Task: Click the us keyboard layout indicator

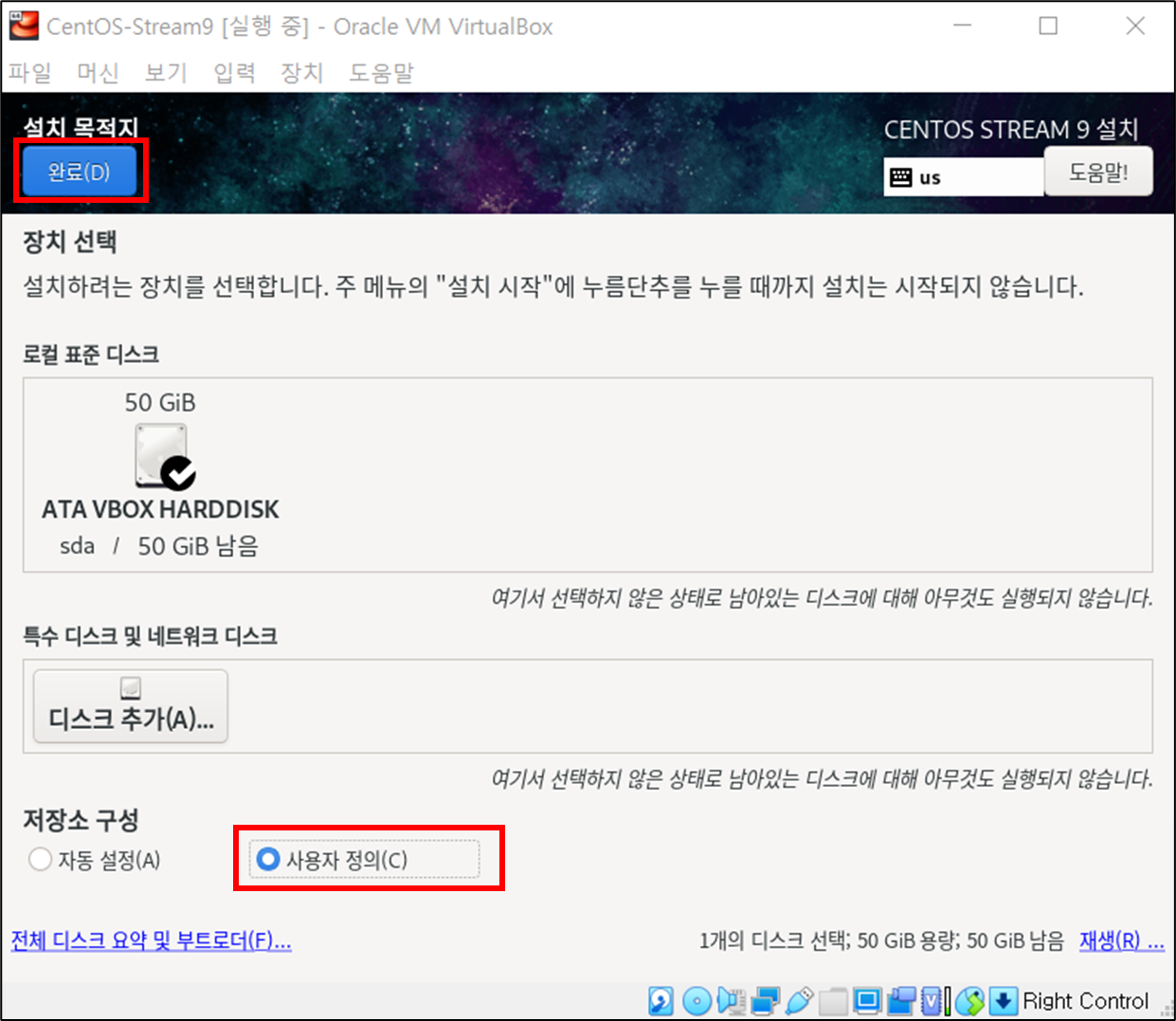Action: 964,177
